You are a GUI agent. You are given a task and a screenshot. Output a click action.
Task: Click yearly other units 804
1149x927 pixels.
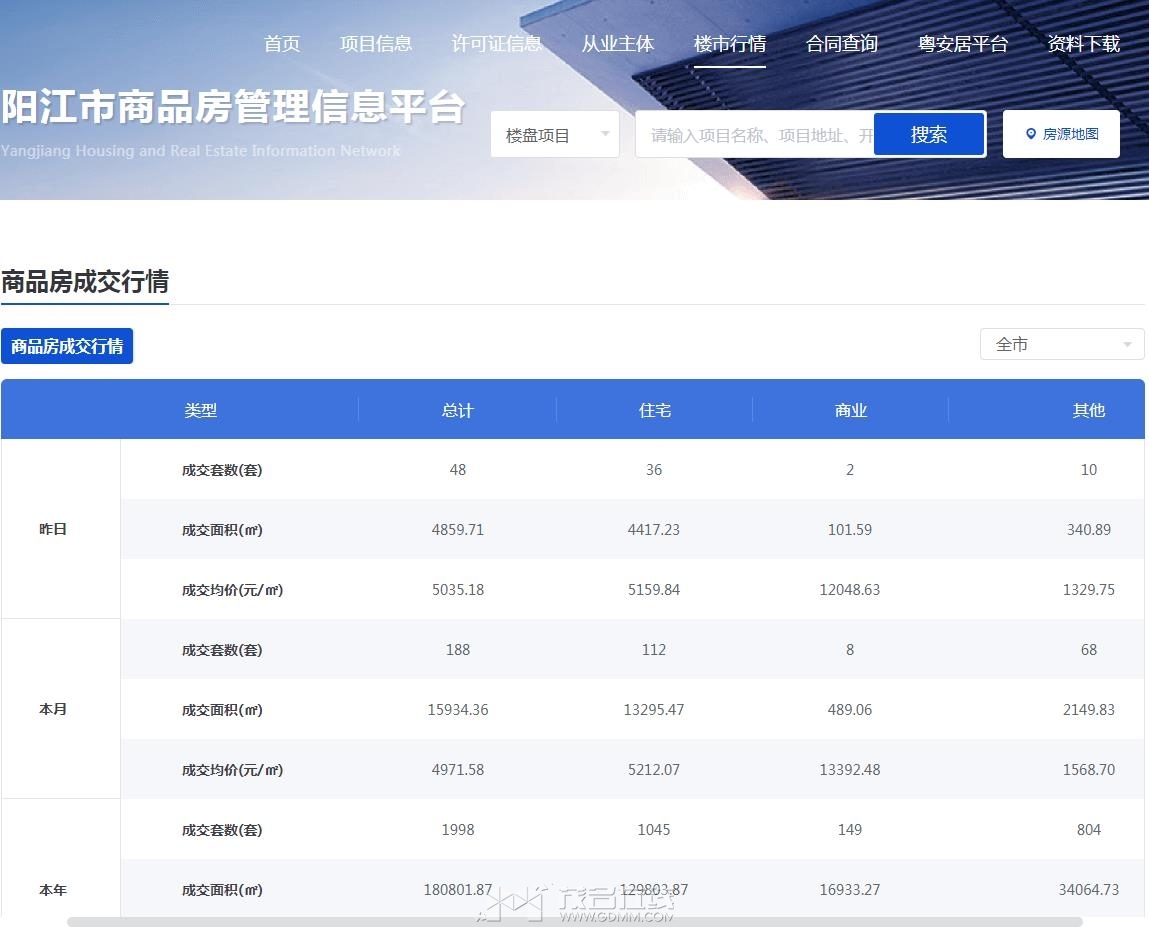1089,830
